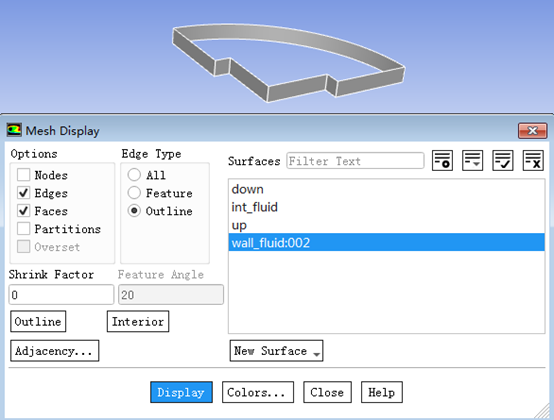Uncheck the Edges option

pos(24,193)
